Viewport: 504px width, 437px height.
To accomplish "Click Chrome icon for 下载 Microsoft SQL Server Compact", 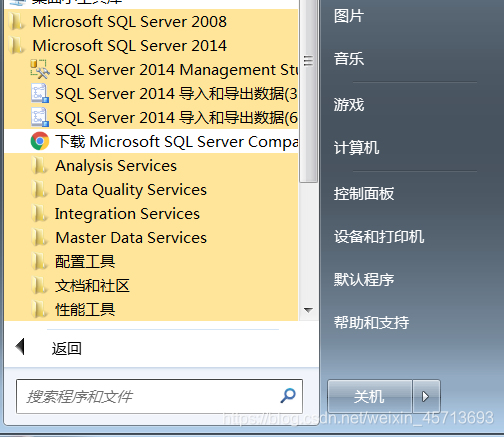I will (40, 141).
